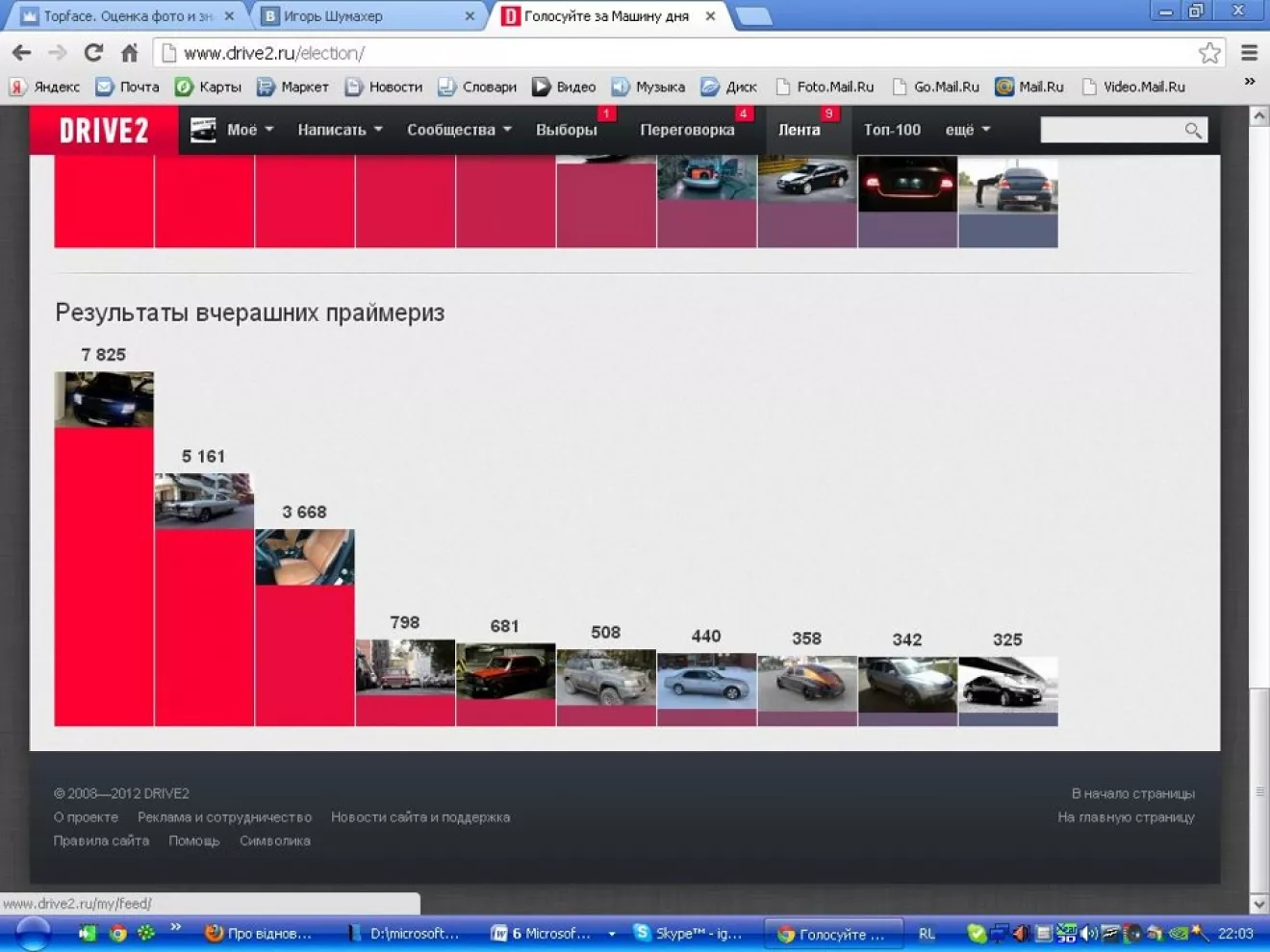Viewport: 1270px width, 952px height.
Task: Open the Video.Mail.Ru bookmark
Action: click(1134, 87)
